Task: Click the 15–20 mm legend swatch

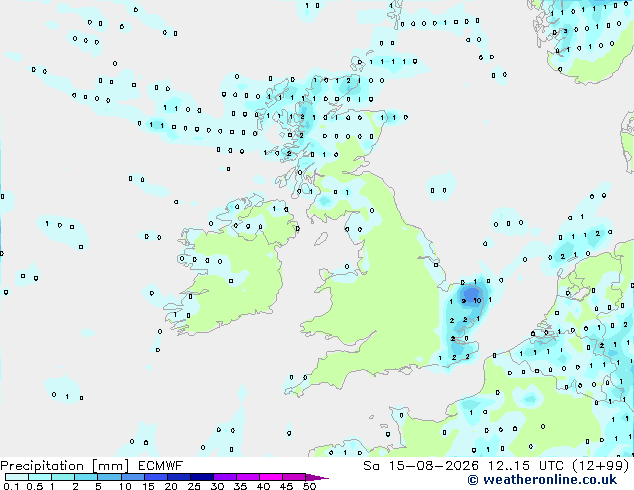Action: (155, 477)
